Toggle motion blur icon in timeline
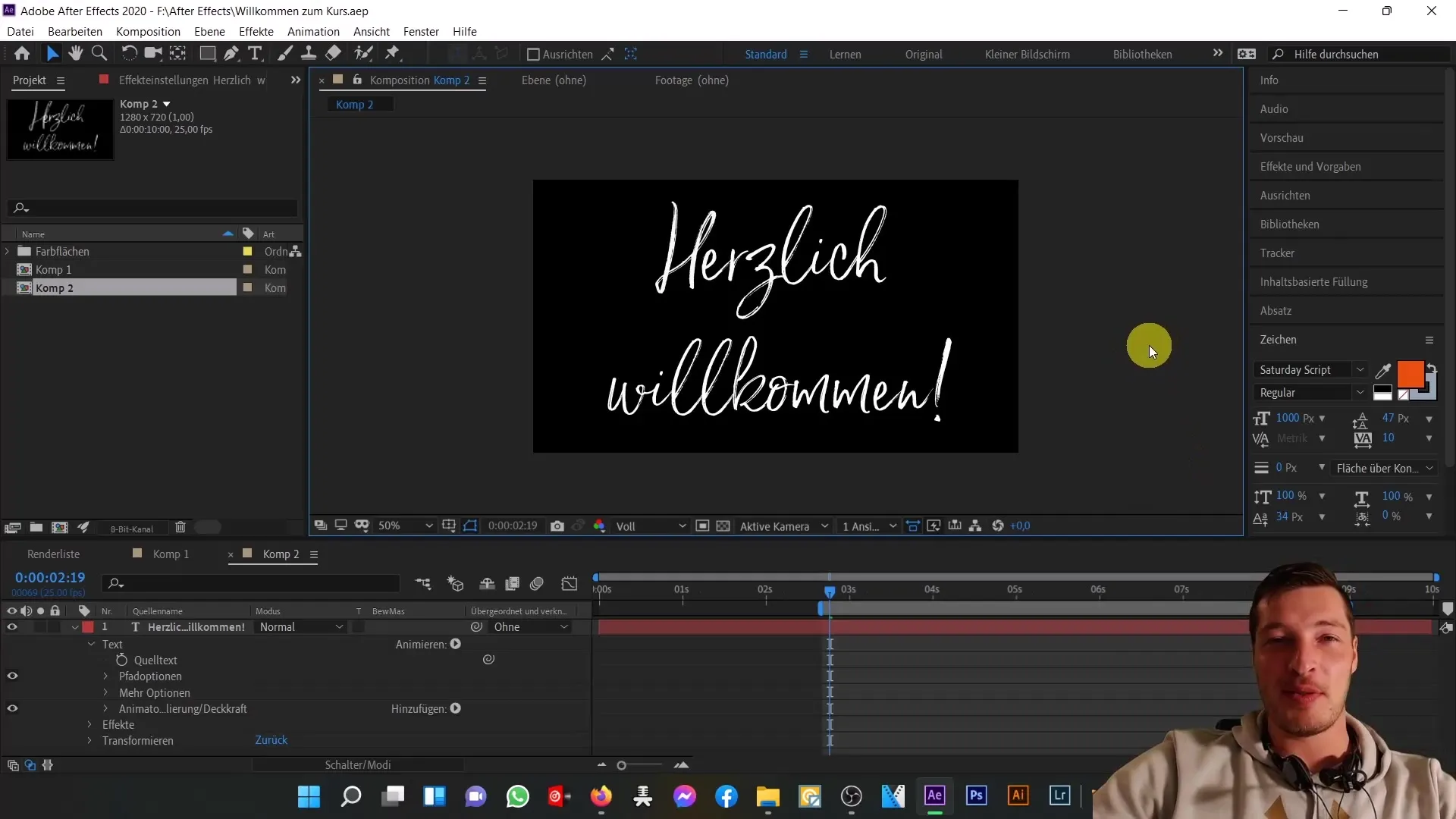 [x=537, y=583]
